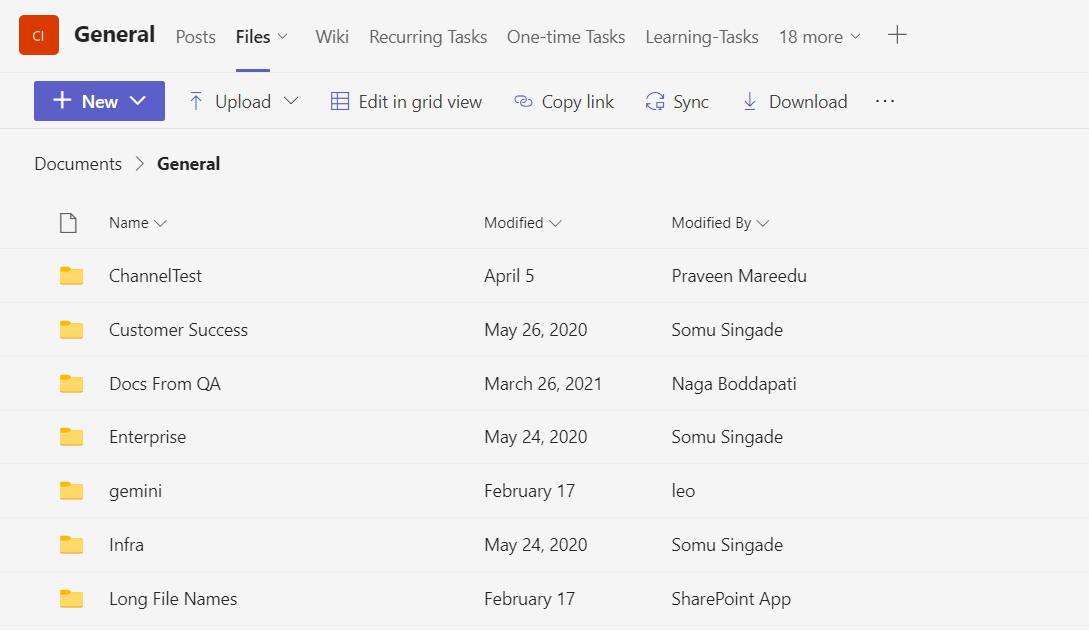Click the file type column icon
The width and height of the screenshot is (1089, 630).
point(68,223)
